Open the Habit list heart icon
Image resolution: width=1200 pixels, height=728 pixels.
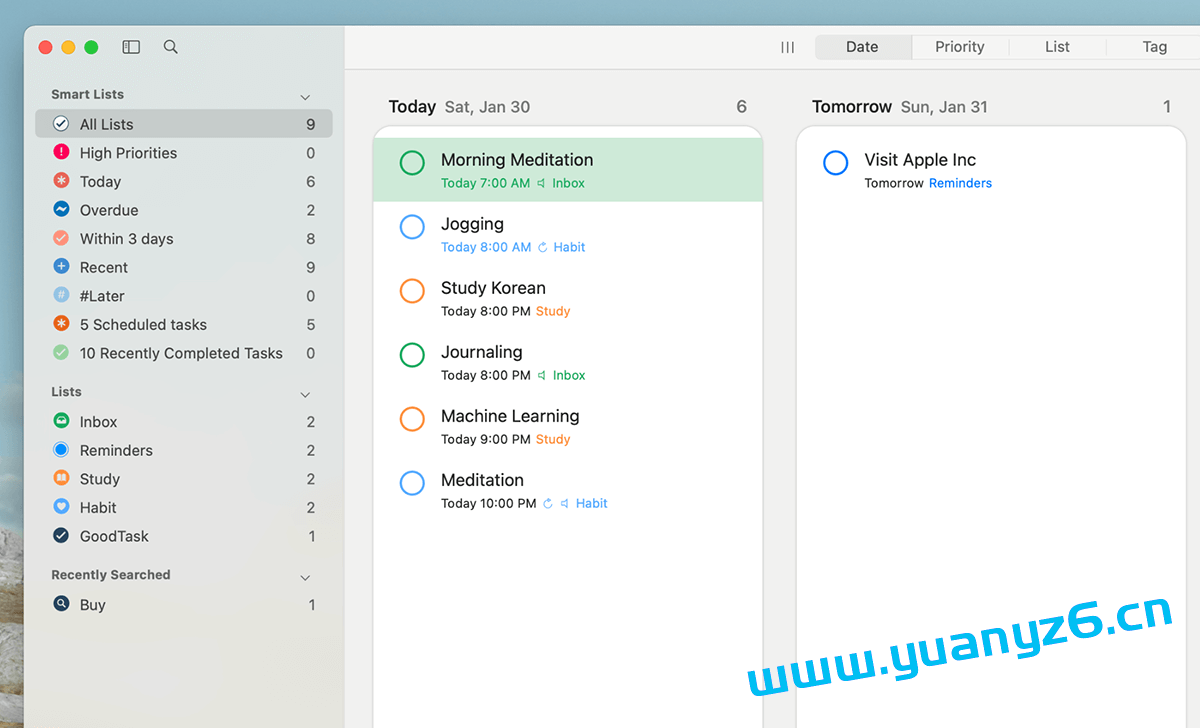[61, 508]
